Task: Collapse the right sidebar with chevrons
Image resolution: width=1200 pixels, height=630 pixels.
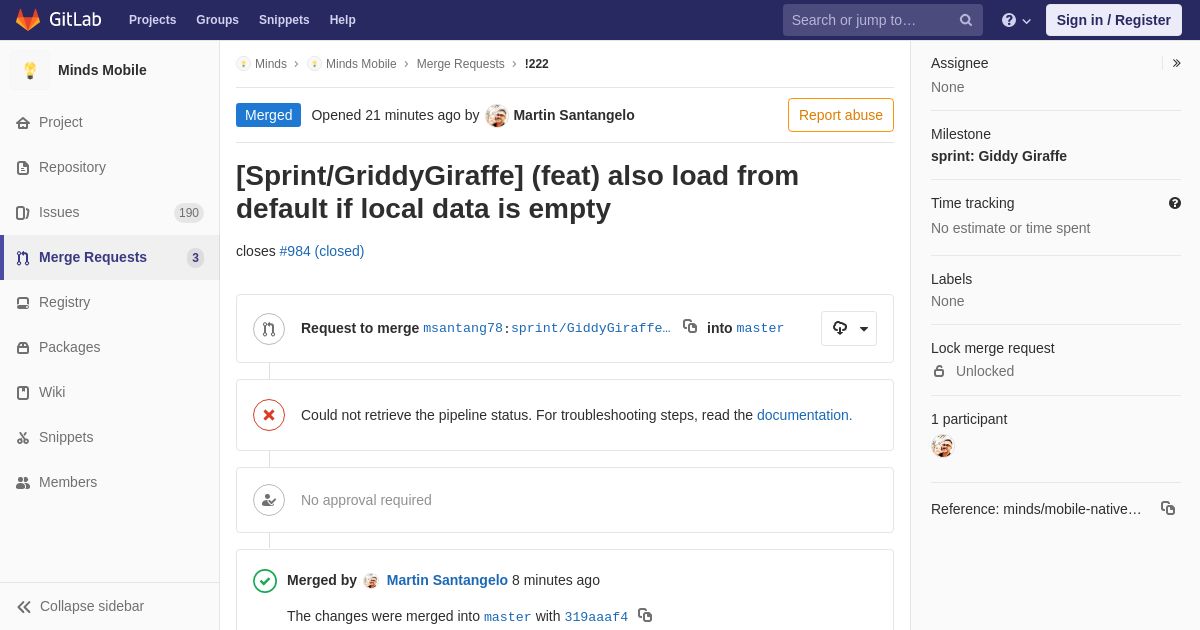Action: (x=1176, y=63)
